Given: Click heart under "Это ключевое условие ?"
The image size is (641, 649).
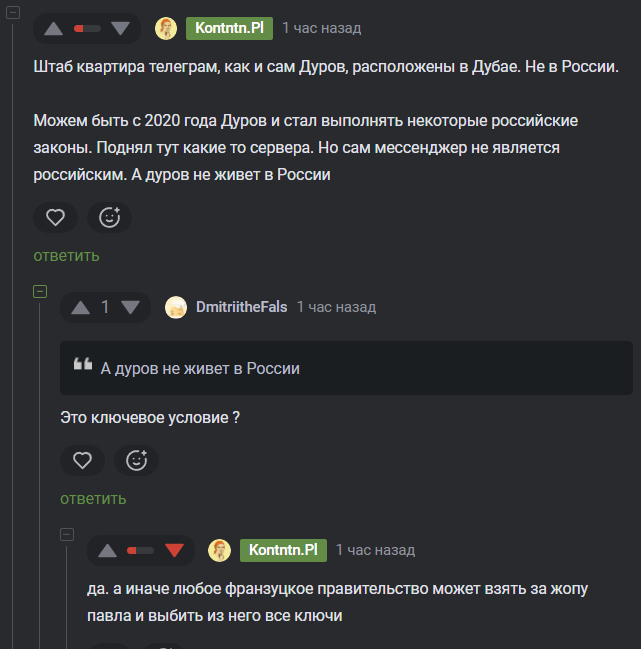Looking at the screenshot, I should [x=82, y=460].
